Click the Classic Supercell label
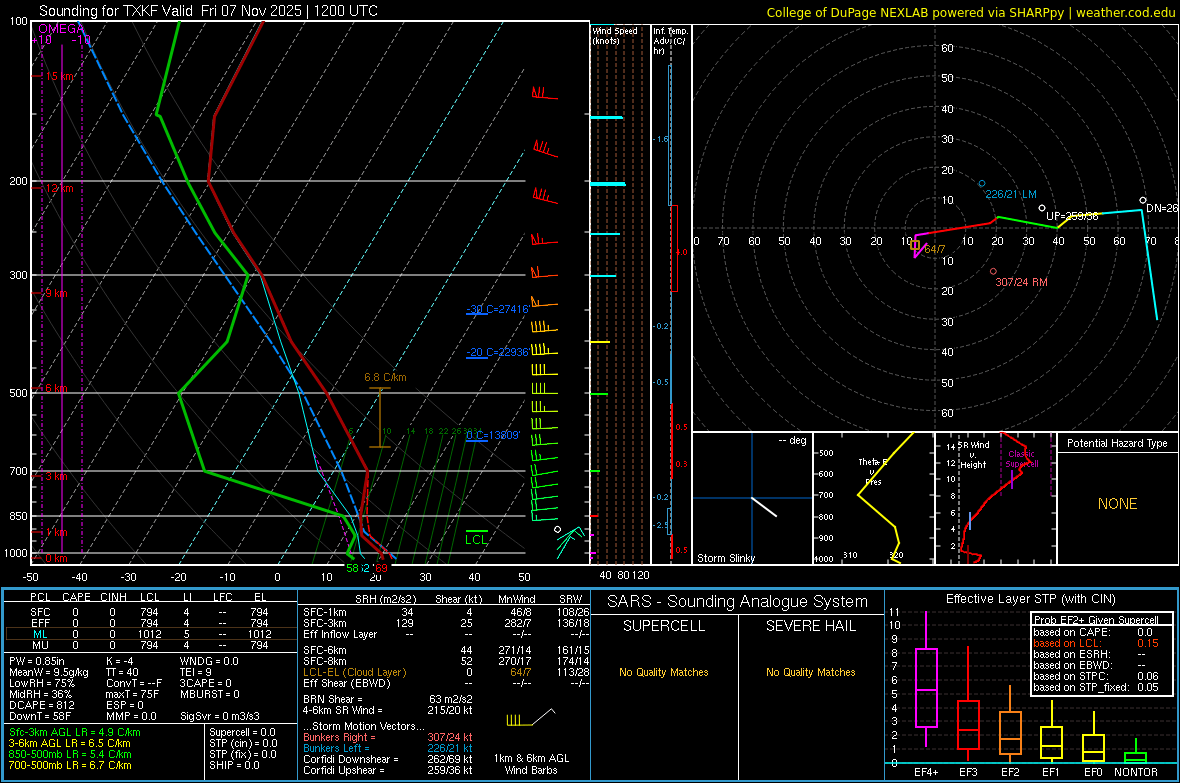 1022,459
